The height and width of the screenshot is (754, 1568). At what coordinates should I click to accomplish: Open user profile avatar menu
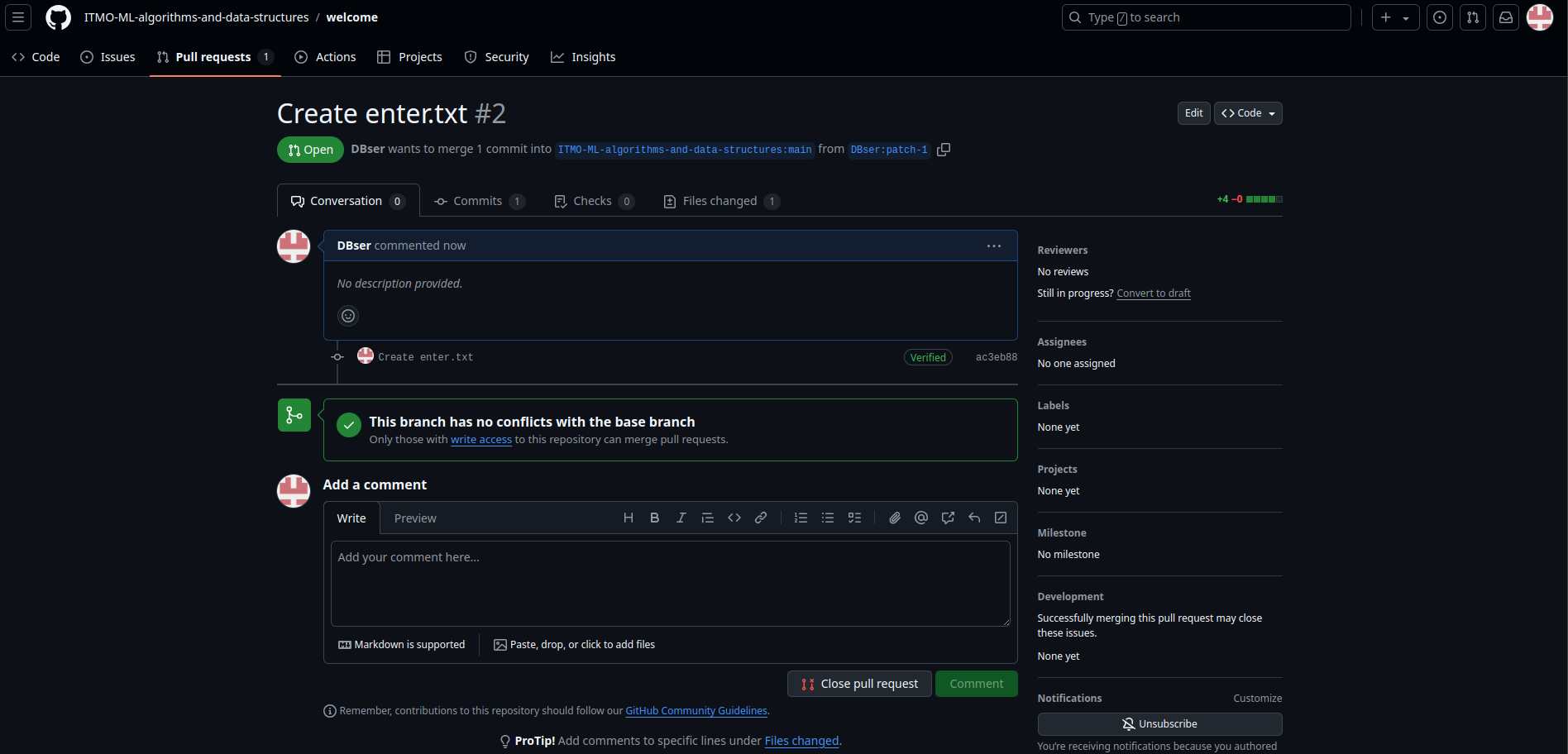point(1540,17)
